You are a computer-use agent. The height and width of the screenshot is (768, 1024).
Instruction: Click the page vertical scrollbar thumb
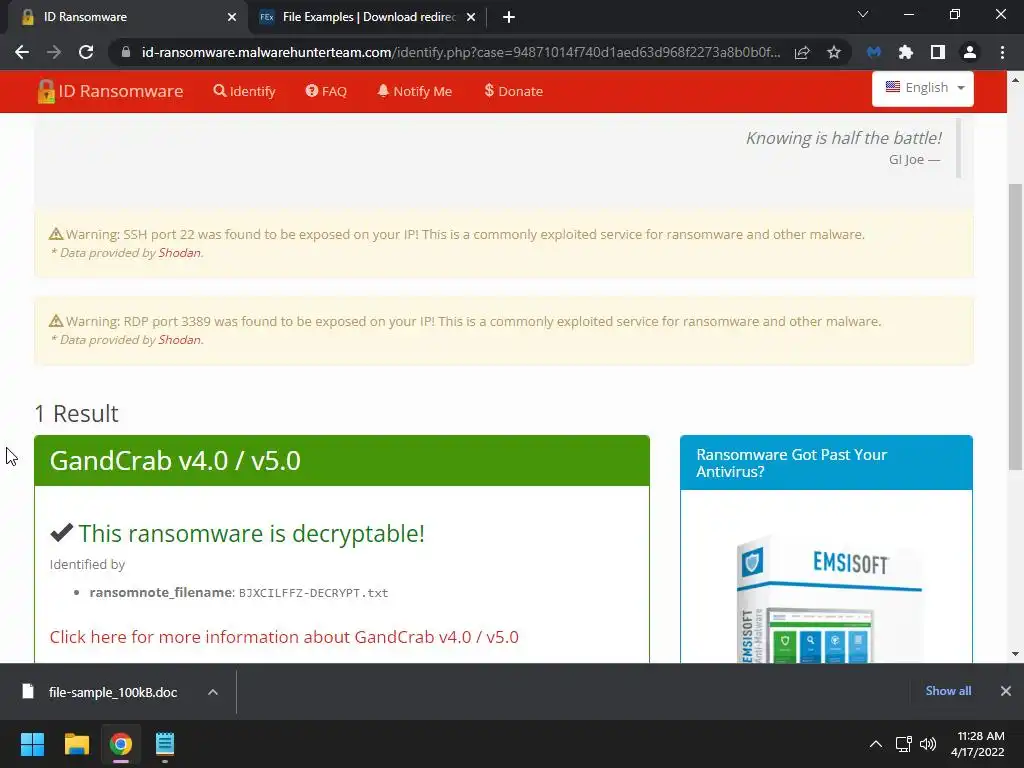coord(1015,327)
